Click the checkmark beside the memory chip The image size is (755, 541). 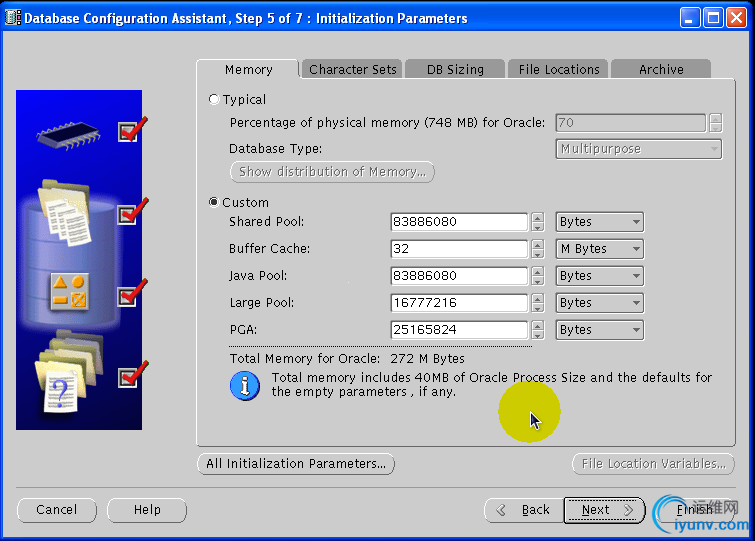pyautogui.click(x=132, y=129)
